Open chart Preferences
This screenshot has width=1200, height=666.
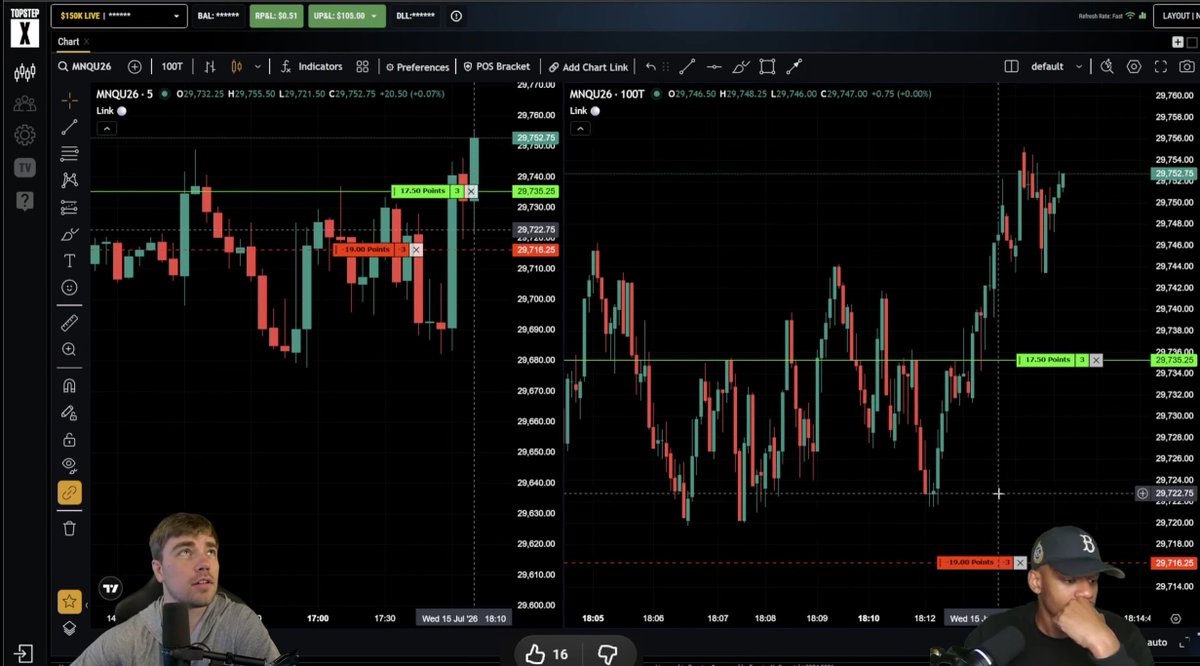click(x=418, y=67)
